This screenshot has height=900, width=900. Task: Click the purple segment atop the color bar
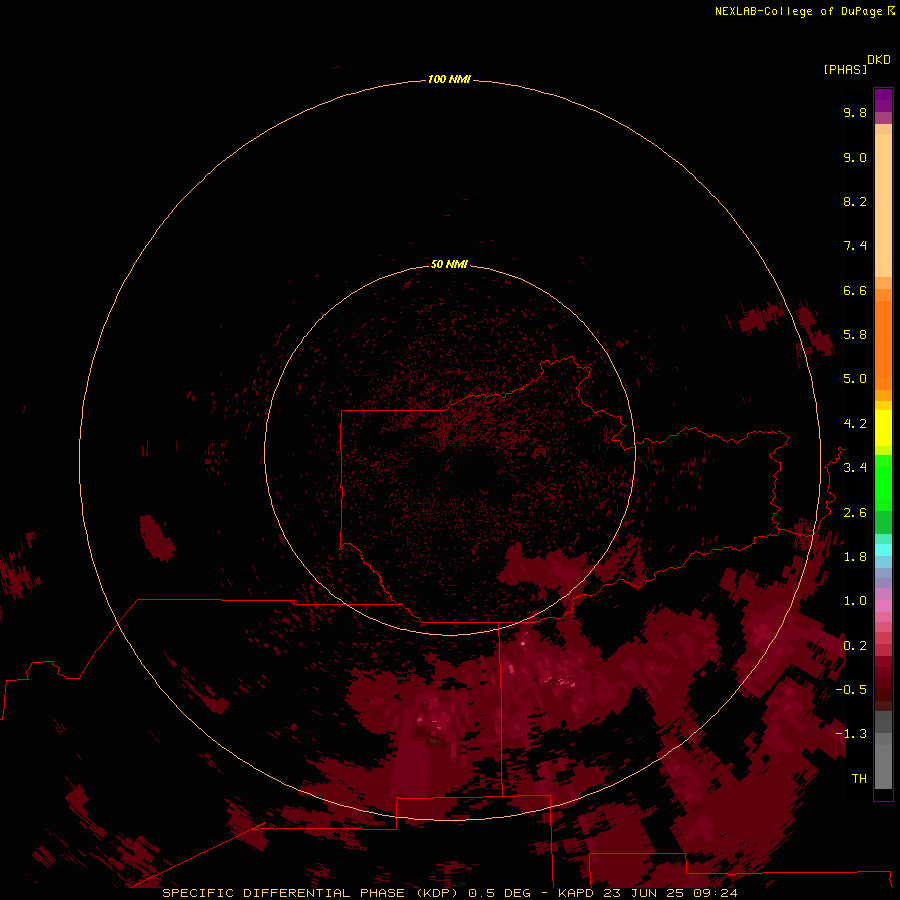click(883, 100)
